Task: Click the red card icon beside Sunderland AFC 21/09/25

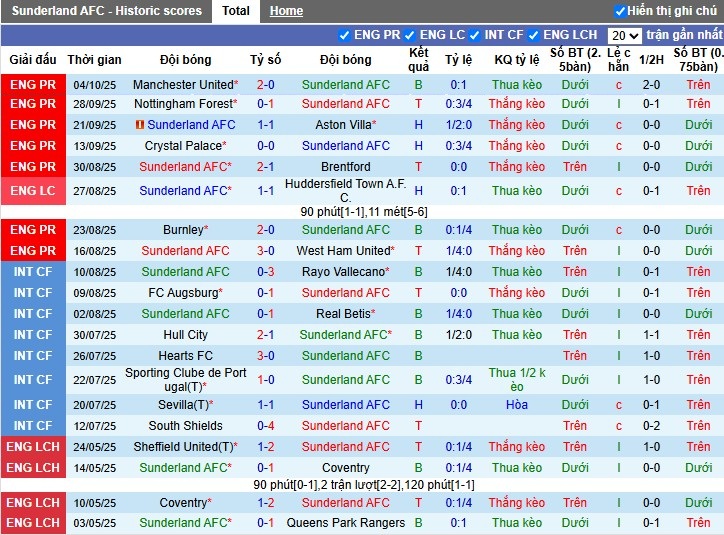Action: (x=140, y=125)
